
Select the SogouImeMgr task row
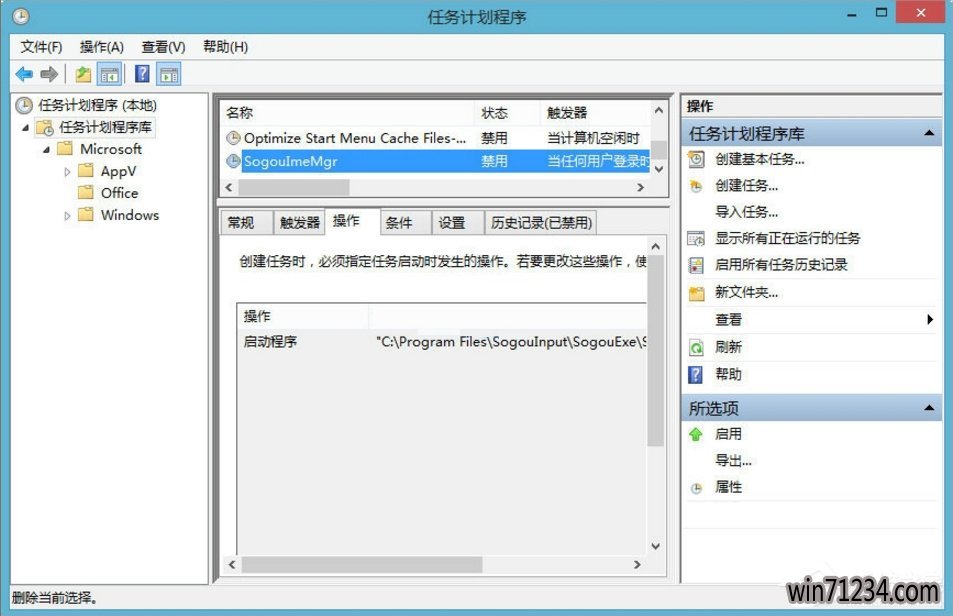[436, 161]
